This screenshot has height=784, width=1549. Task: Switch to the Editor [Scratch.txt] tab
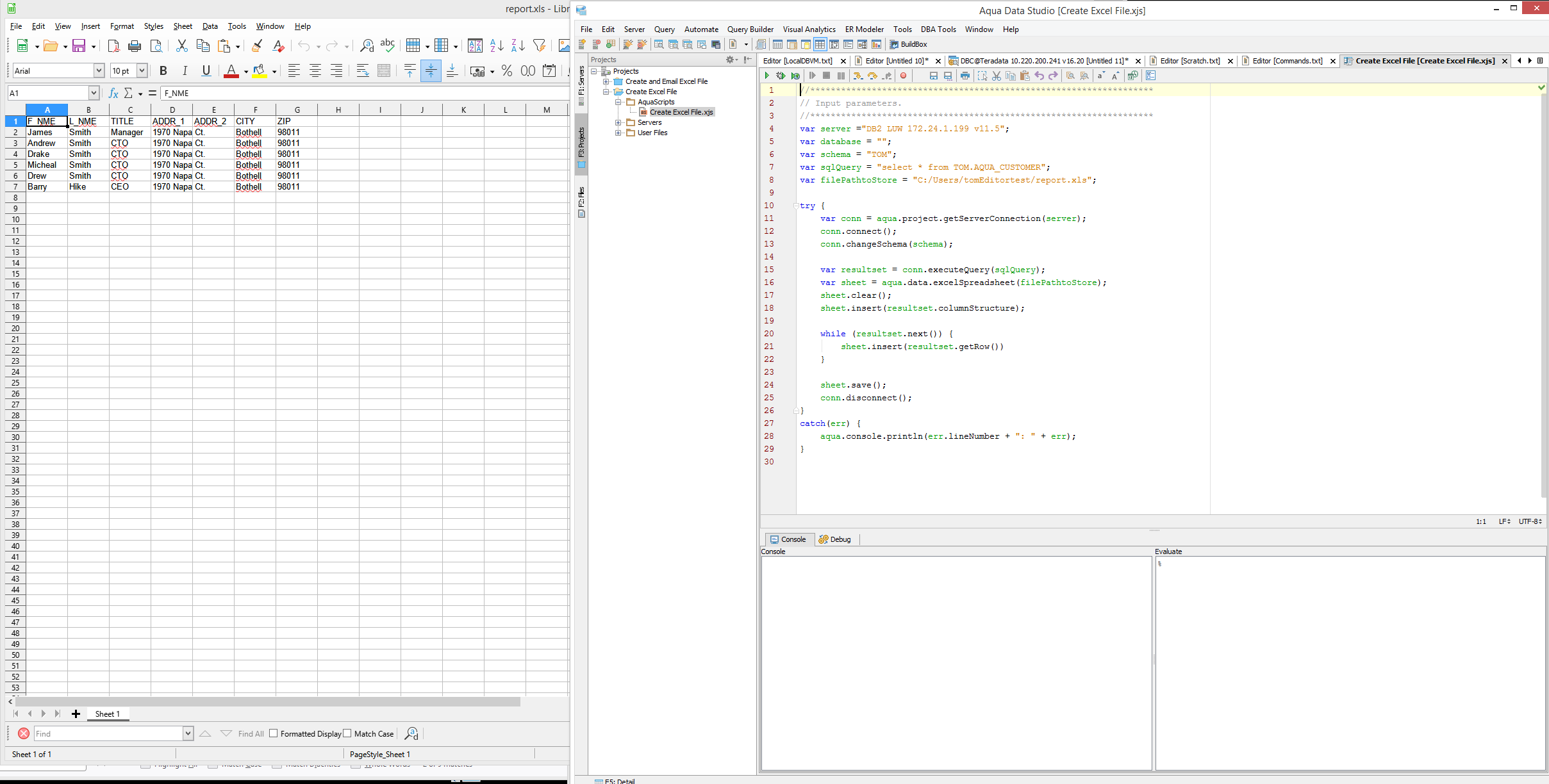click(x=1189, y=61)
